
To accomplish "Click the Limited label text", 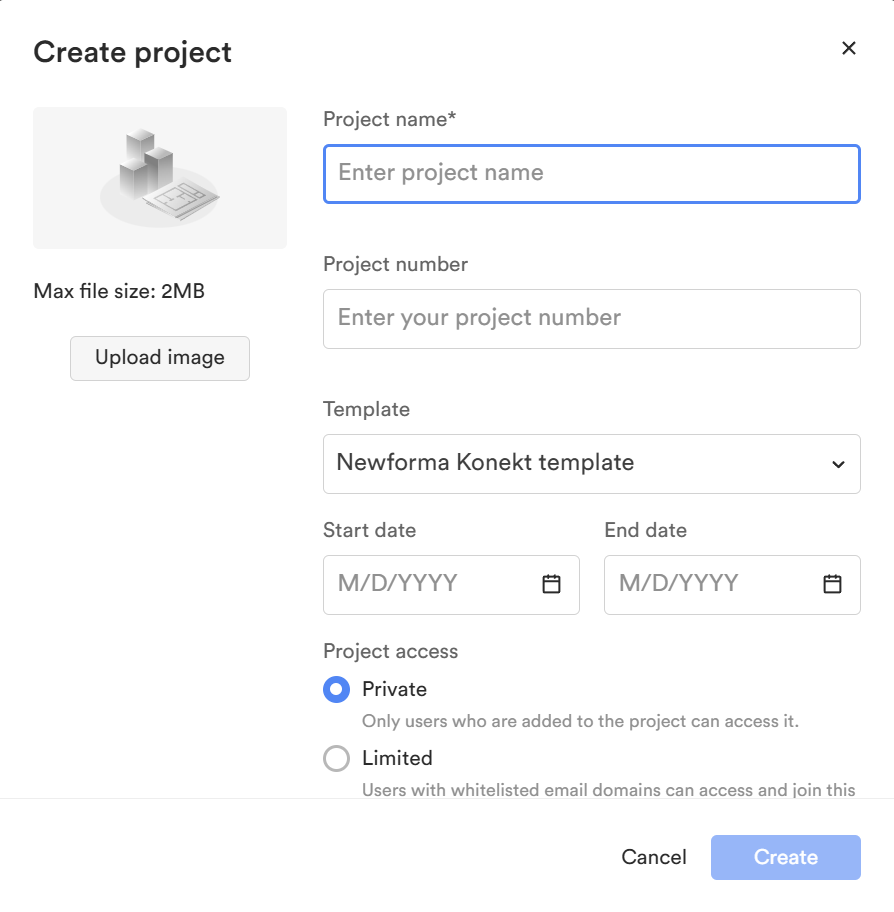I will tap(397, 758).
